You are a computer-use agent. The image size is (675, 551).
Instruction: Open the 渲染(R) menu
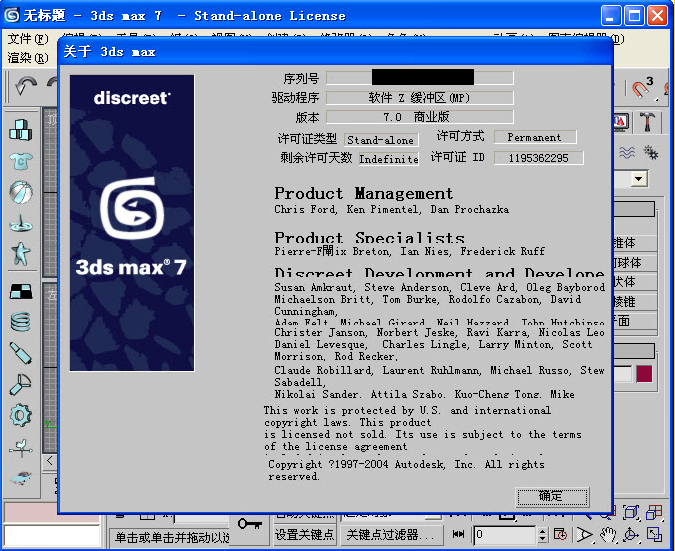(28, 58)
